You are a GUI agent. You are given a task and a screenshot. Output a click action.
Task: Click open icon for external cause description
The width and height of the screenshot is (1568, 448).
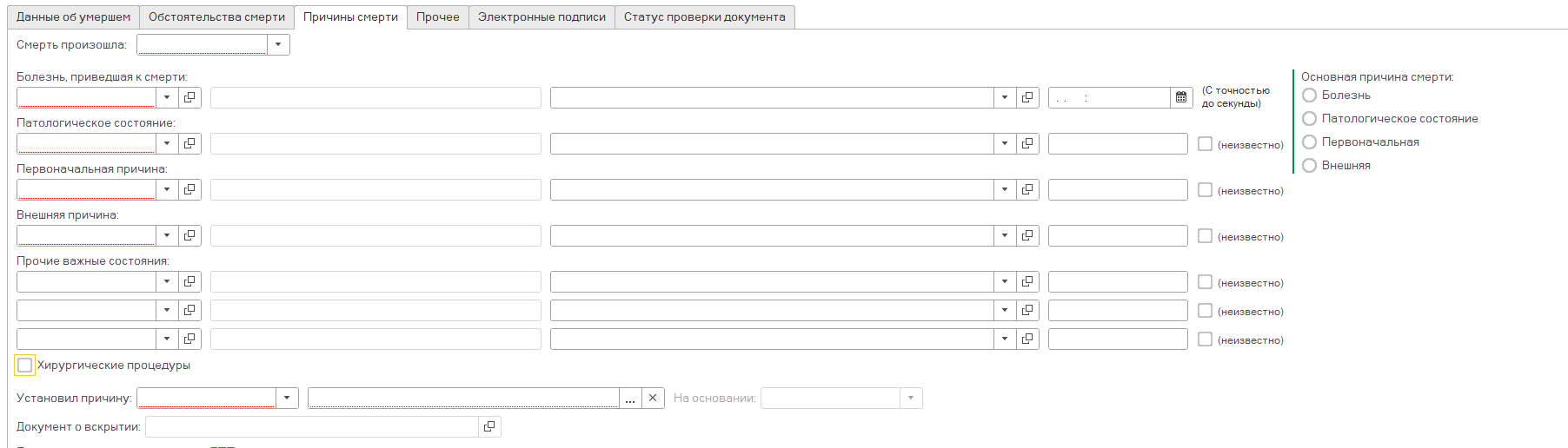click(1027, 235)
